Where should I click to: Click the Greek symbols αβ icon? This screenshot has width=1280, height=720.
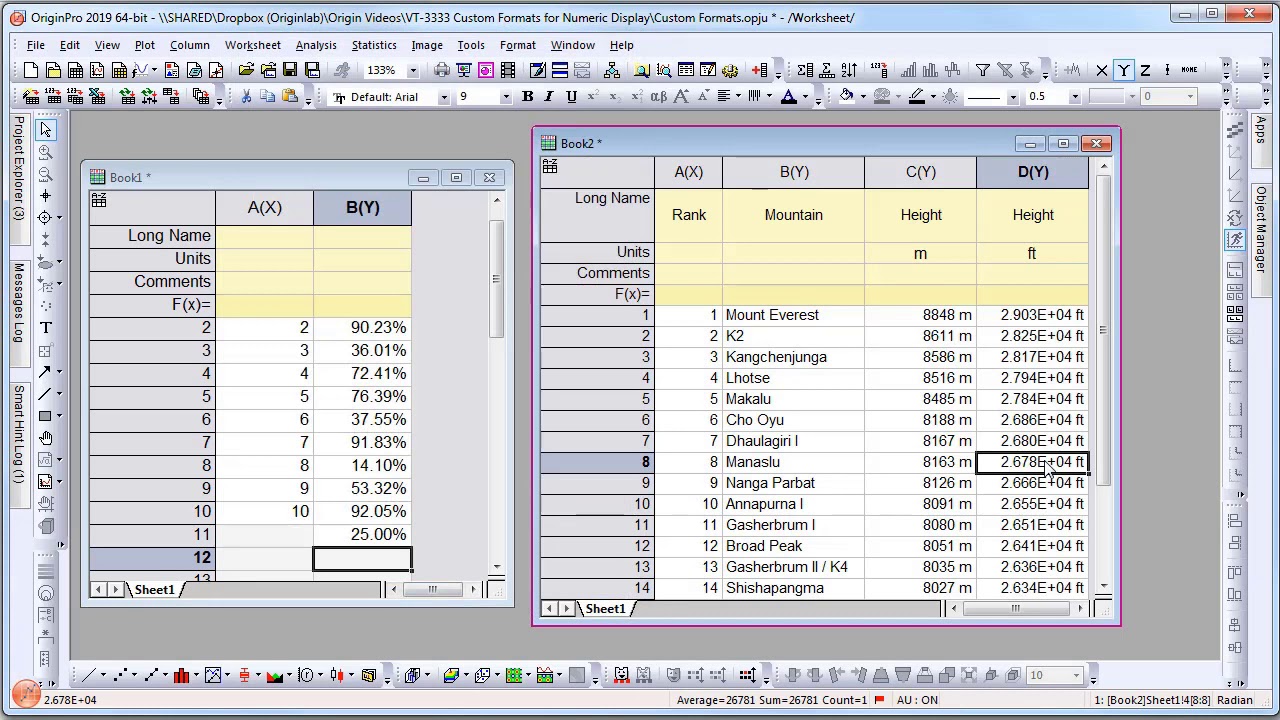coord(658,97)
